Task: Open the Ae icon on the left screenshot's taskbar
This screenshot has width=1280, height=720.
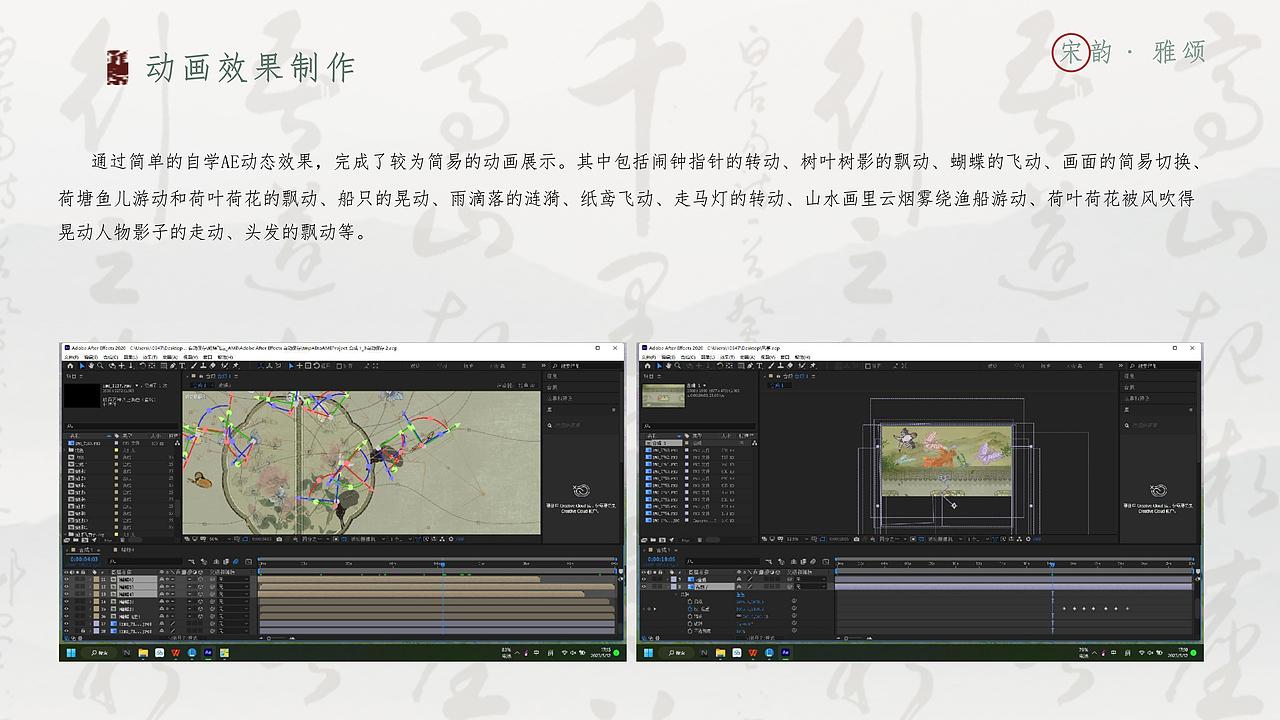Action: click(x=208, y=652)
